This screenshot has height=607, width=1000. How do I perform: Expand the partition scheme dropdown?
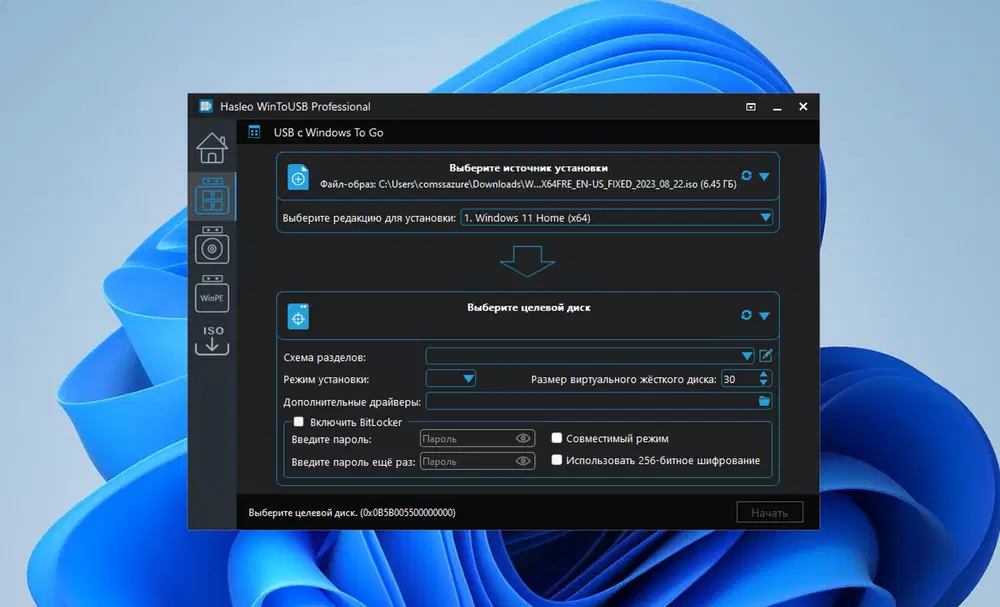tap(747, 355)
